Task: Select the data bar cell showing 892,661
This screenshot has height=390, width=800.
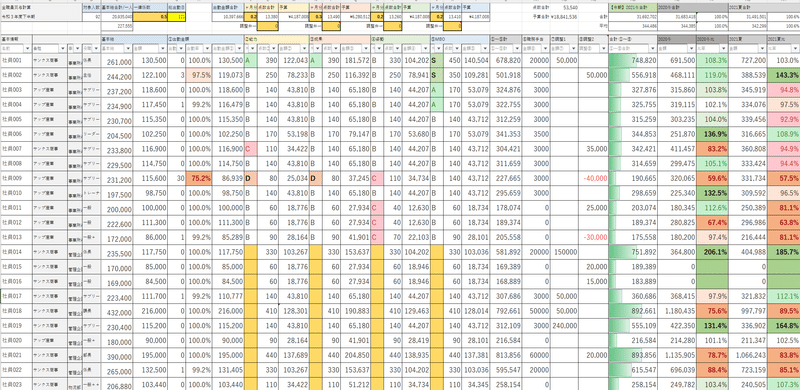Action: coord(633,310)
